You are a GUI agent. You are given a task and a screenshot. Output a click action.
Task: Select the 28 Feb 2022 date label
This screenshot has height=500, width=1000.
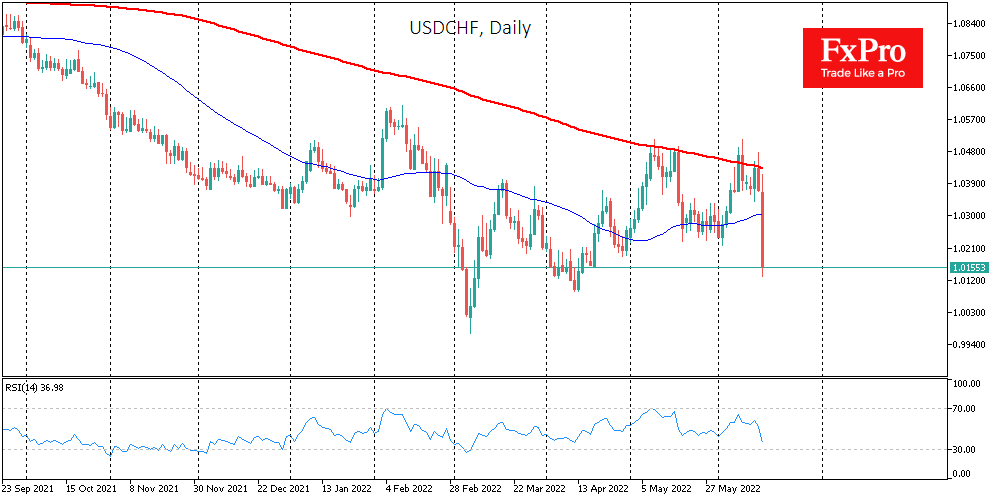coord(475,489)
